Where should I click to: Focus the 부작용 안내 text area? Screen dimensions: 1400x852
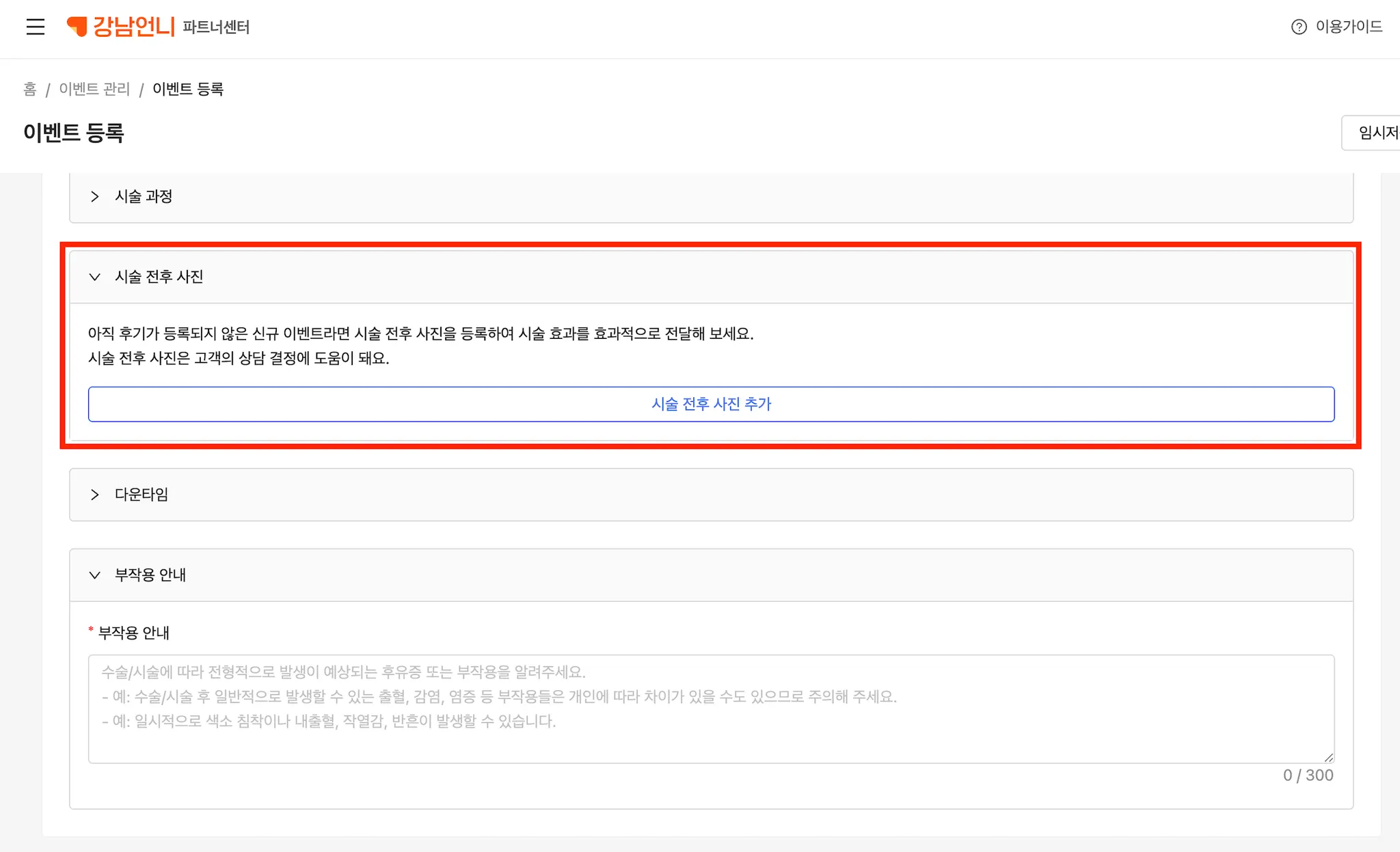(x=711, y=709)
